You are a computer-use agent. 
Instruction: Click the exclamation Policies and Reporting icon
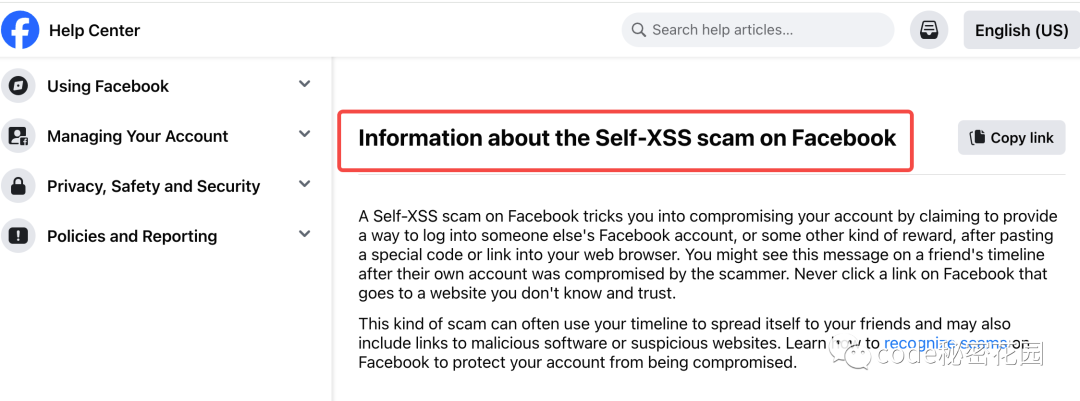pyautogui.click(x=18, y=236)
